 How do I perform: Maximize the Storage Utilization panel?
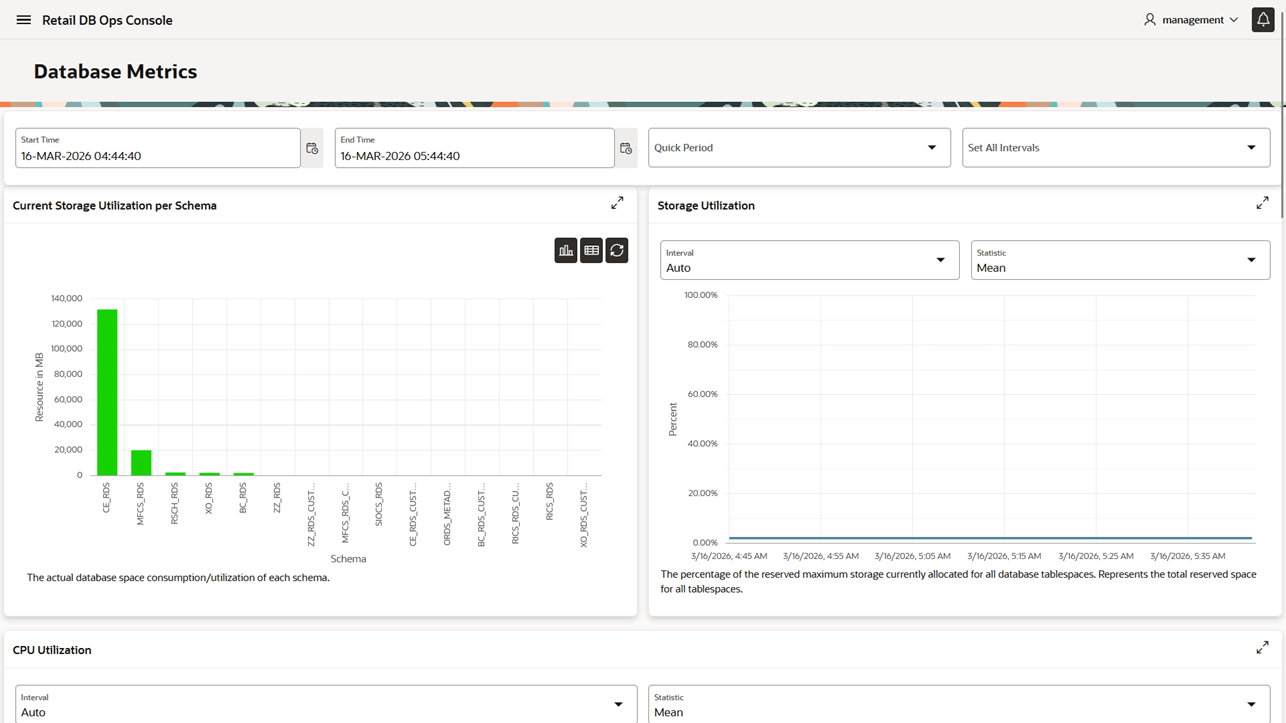point(1262,203)
